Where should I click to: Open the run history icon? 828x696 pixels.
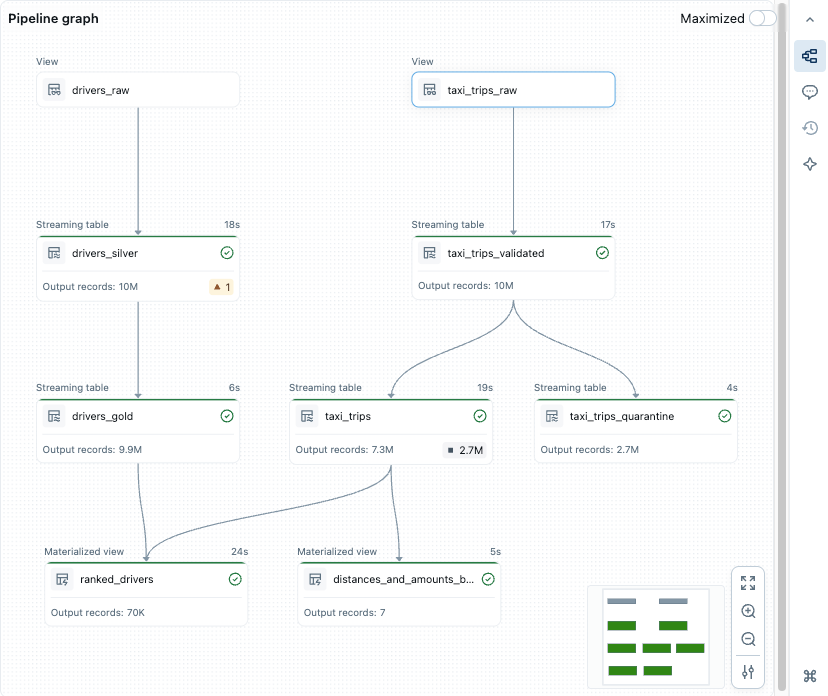tap(810, 128)
